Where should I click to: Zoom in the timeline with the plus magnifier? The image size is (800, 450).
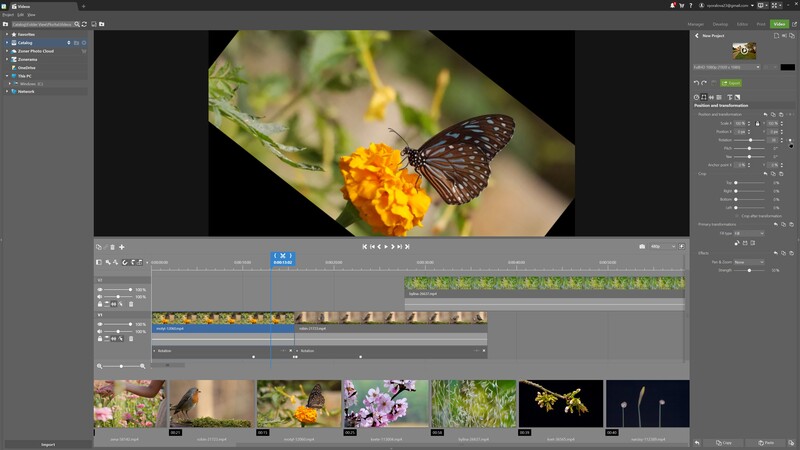pyautogui.click(x=142, y=366)
